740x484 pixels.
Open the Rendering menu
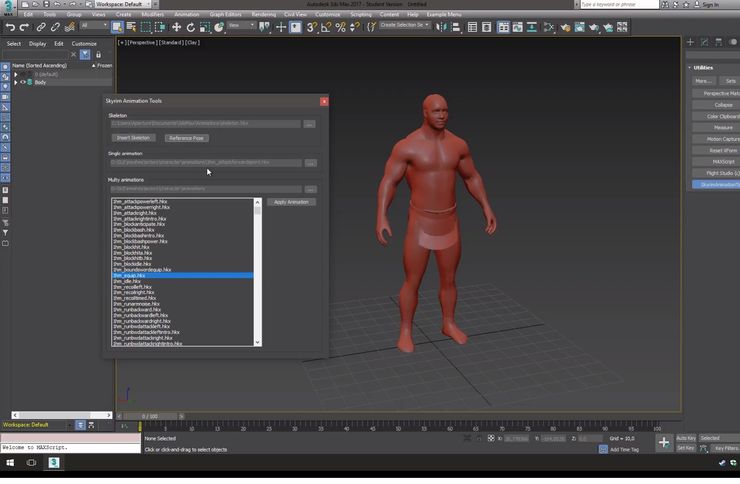264,15
